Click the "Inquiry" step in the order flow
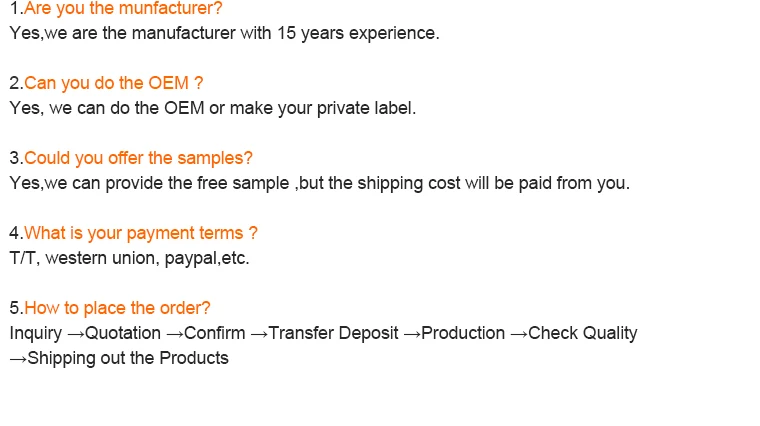 point(35,333)
